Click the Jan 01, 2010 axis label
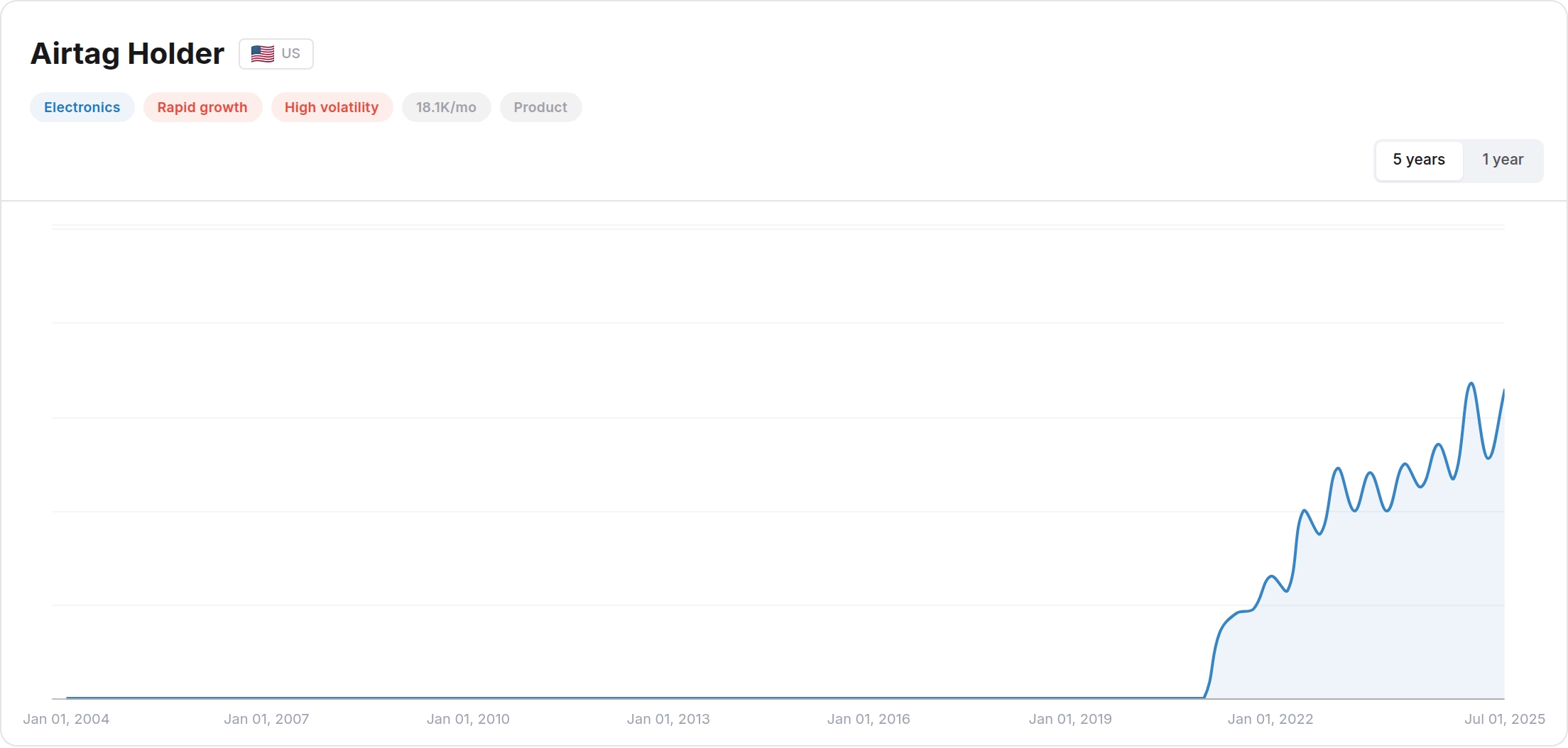Image resolution: width=1568 pixels, height=748 pixels. (x=468, y=719)
